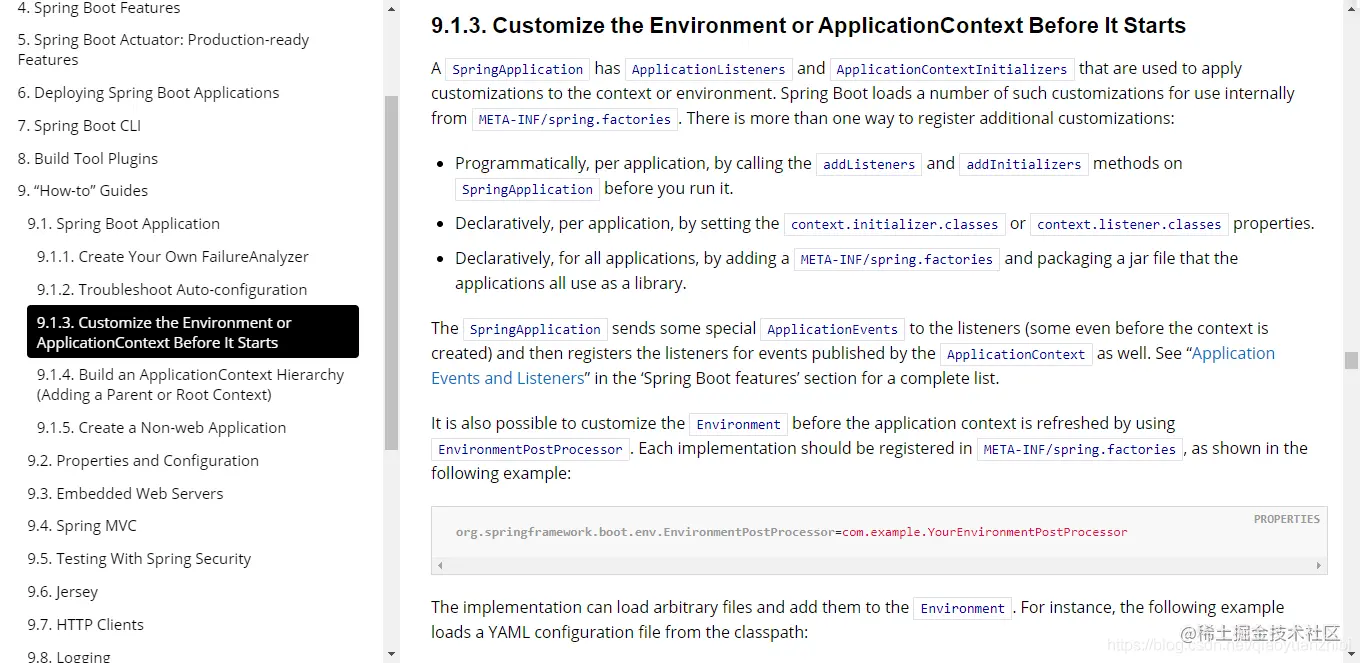Click the 'ApplicationListeners' code term
1360x663 pixels.
tap(708, 70)
